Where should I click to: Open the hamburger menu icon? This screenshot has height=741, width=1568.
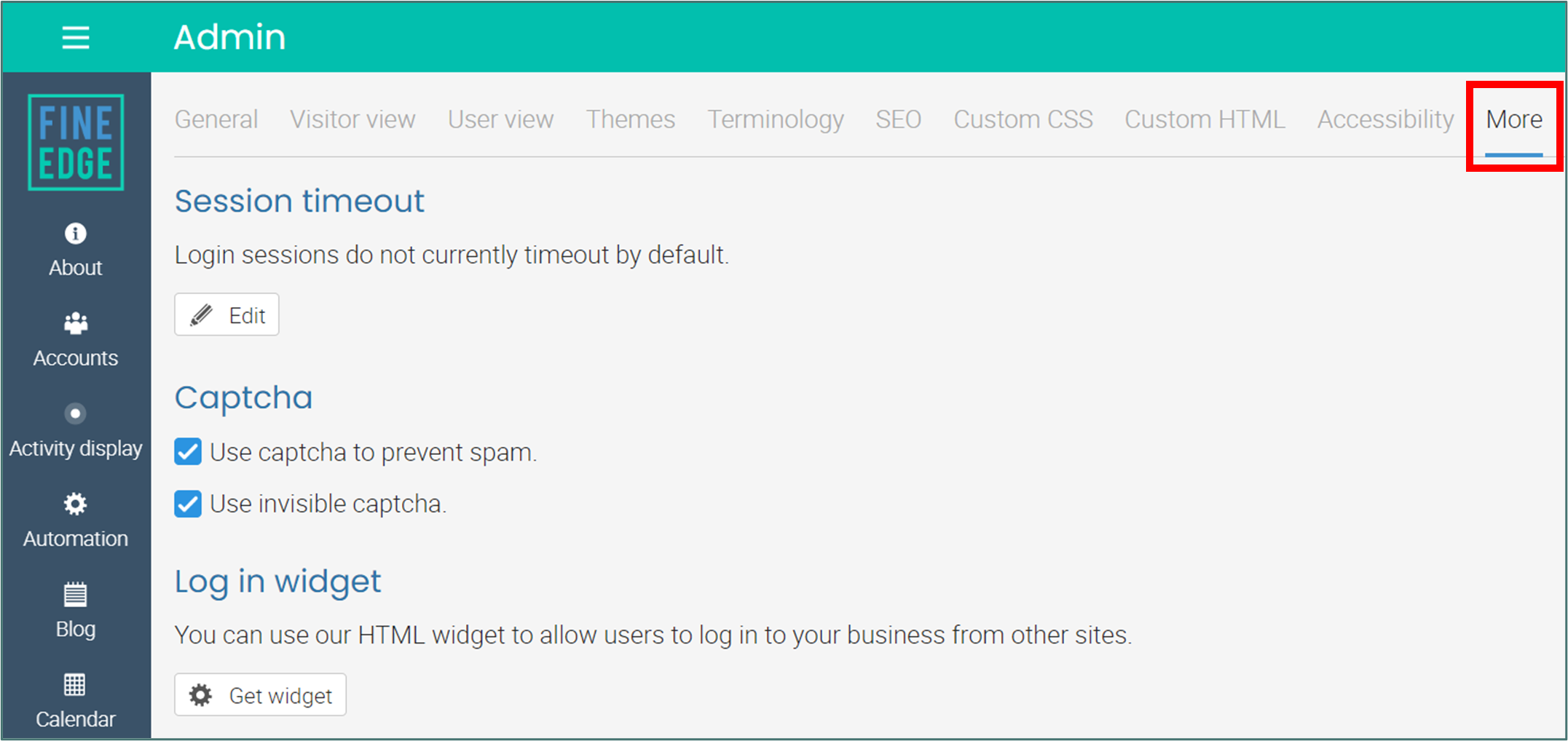pos(76,37)
